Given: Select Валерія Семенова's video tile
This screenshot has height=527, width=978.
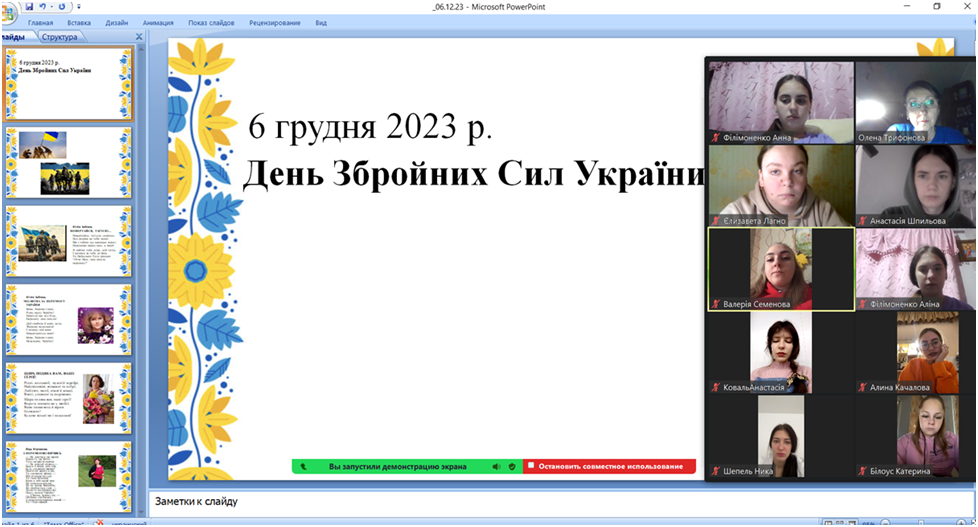Looking at the screenshot, I should (x=781, y=269).
